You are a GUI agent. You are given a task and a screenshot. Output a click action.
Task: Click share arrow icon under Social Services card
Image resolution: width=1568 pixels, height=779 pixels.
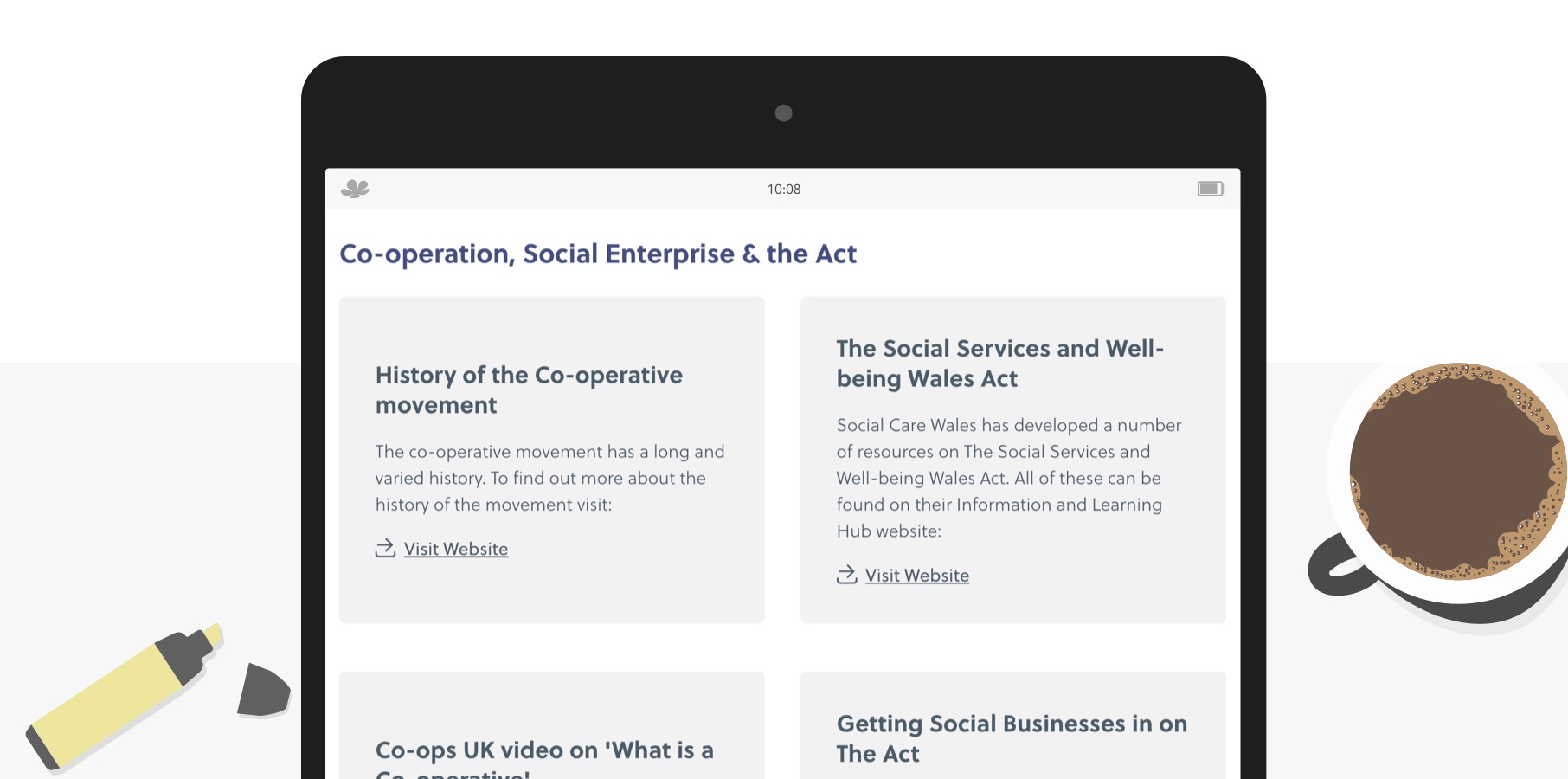pos(846,575)
